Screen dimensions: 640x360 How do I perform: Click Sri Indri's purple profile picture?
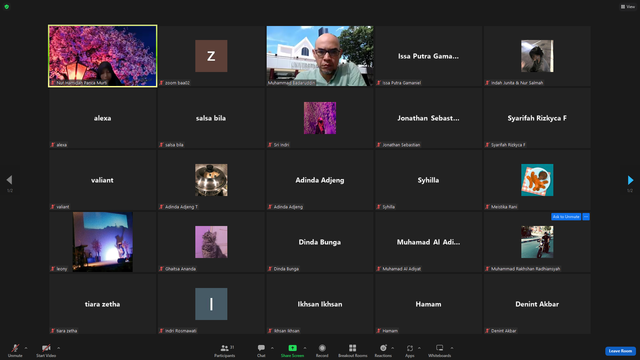(320, 118)
